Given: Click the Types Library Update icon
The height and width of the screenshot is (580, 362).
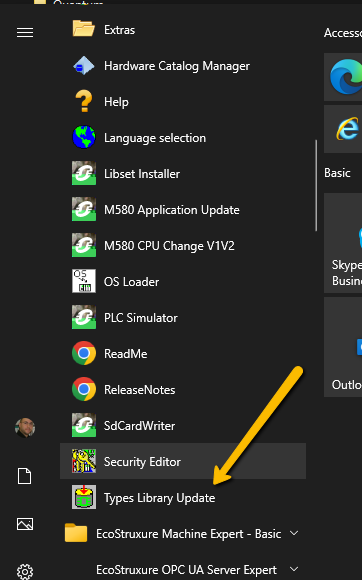Looking at the screenshot, I should point(84,497).
